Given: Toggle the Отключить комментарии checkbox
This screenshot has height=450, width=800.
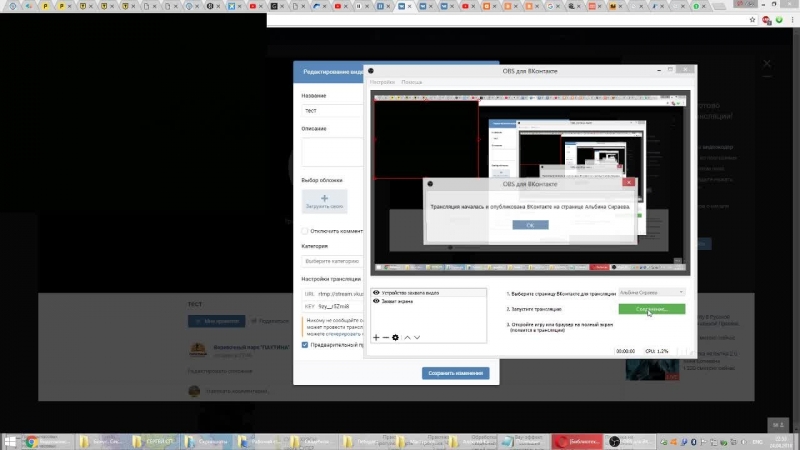Looking at the screenshot, I should pyautogui.click(x=305, y=231).
